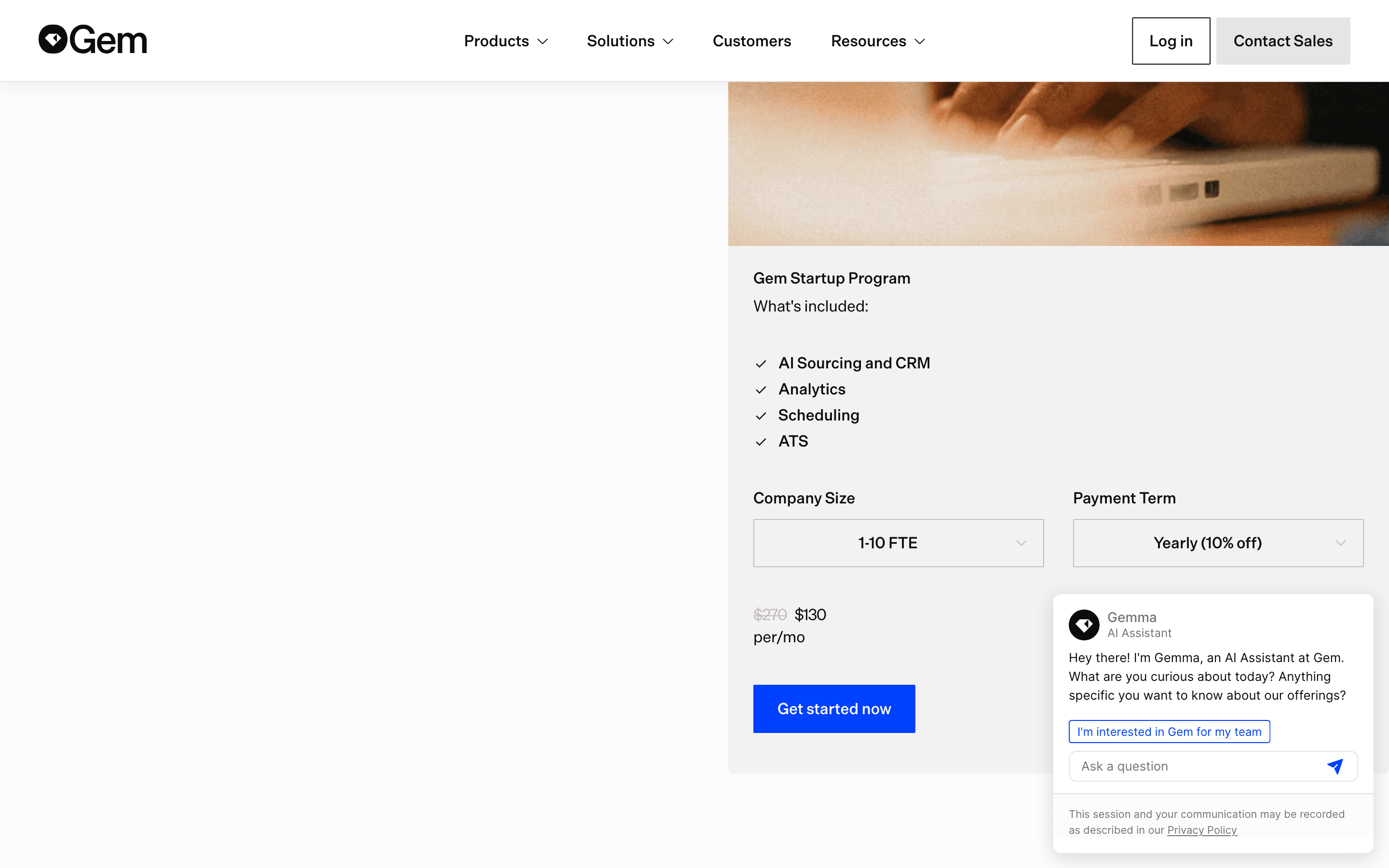This screenshot has width=1389, height=868.
Task: Expand the Resources menu
Action: pos(878,41)
